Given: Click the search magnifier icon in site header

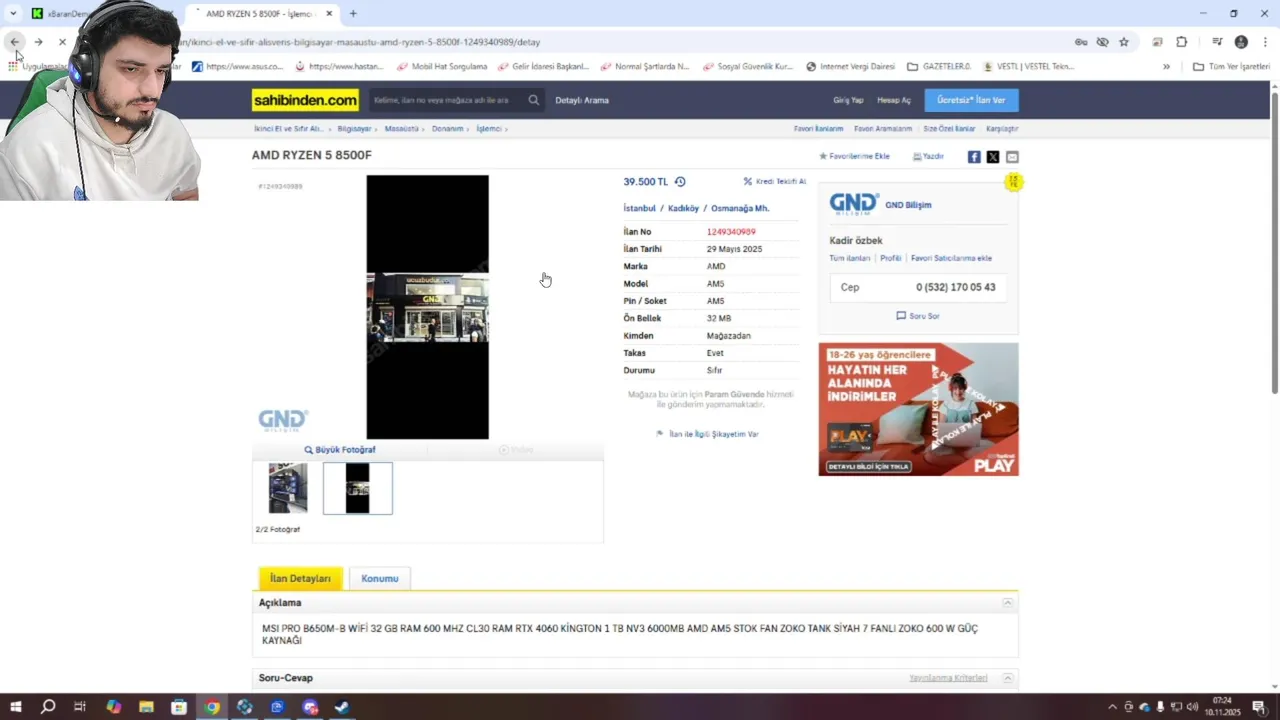Looking at the screenshot, I should [x=534, y=100].
